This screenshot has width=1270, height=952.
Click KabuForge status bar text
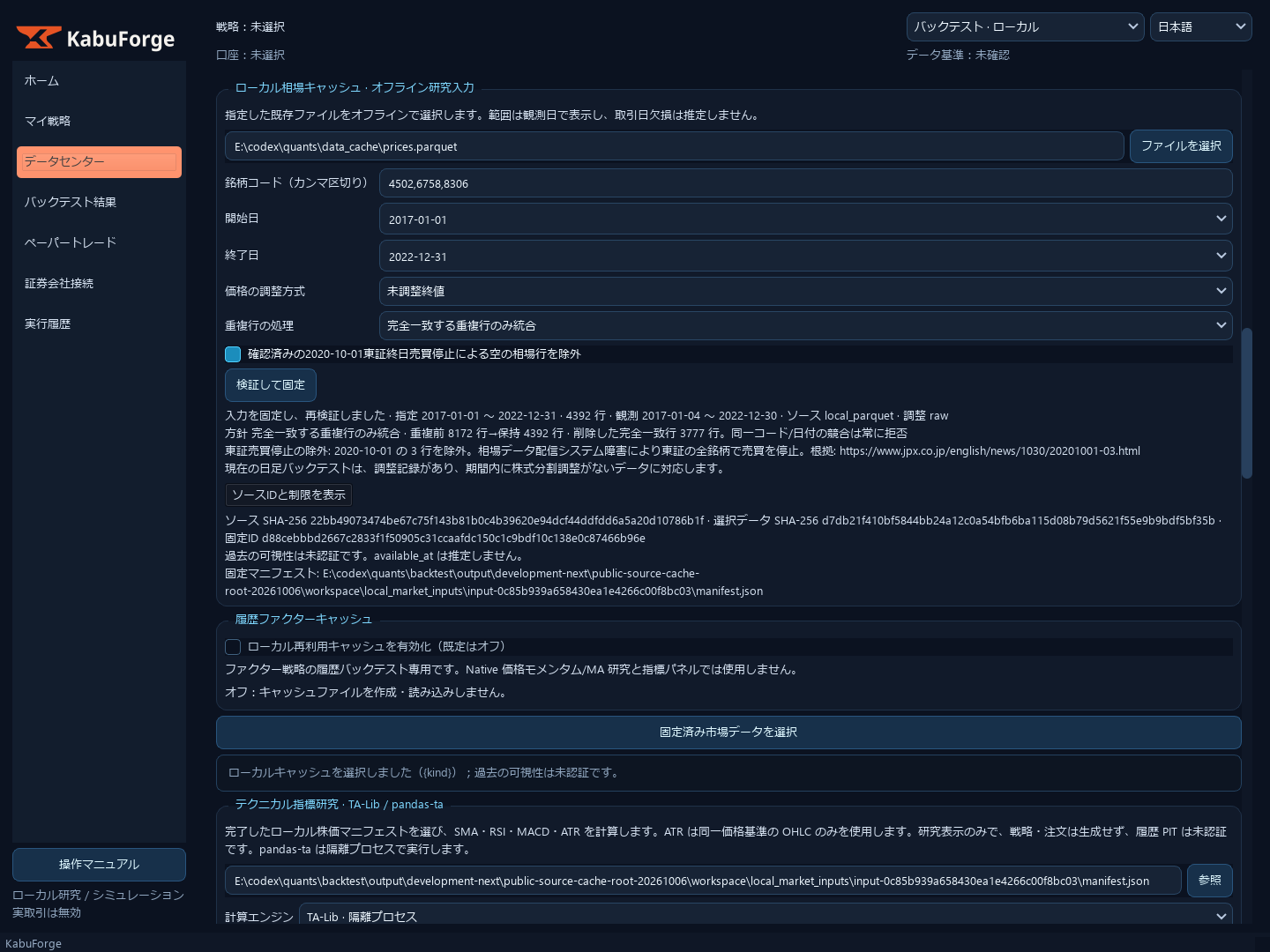34,943
